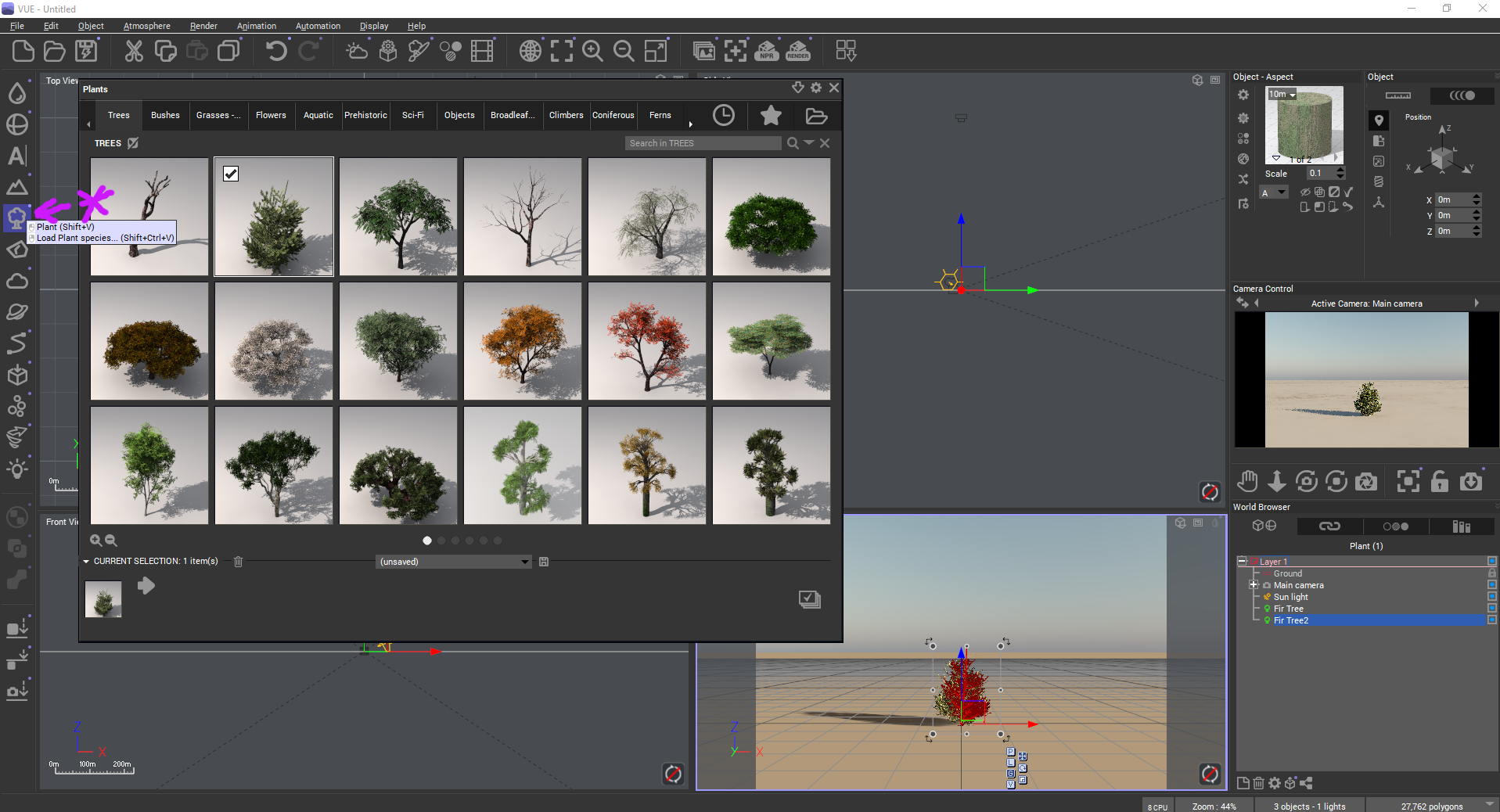Click the Open file folder icon in the top toolbar
1500x812 pixels.
(x=55, y=52)
